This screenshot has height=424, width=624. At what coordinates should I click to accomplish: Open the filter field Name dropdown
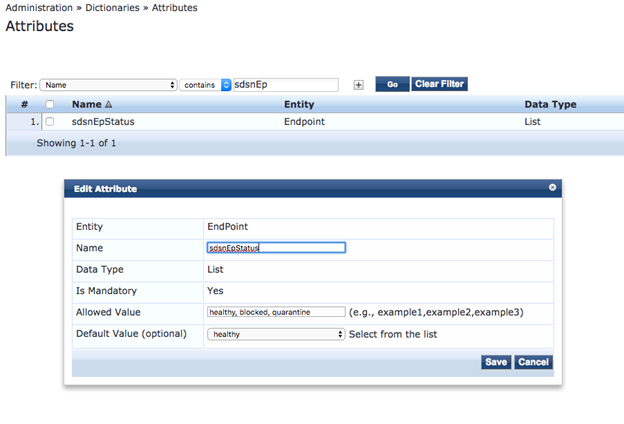point(109,85)
